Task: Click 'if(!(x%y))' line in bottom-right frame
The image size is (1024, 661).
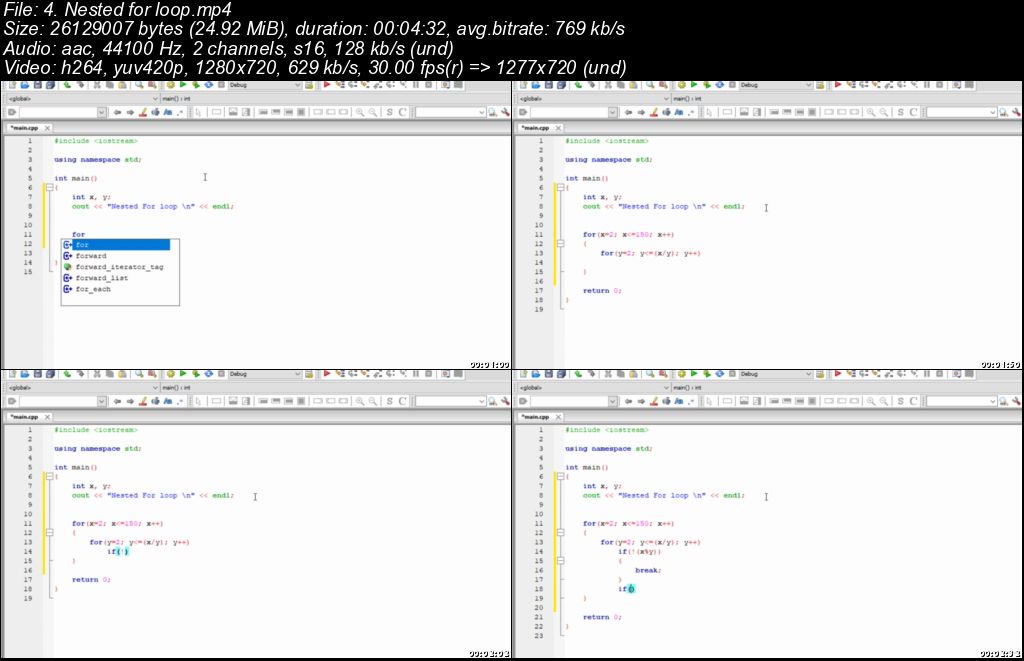Action: [x=639, y=551]
